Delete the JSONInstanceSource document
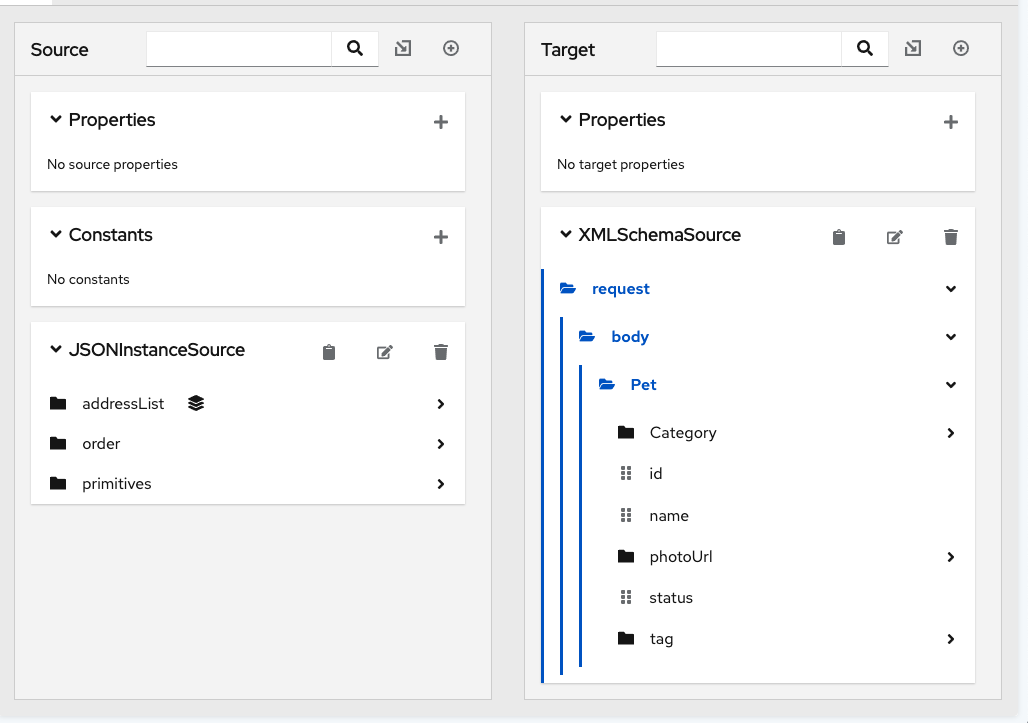1028x723 pixels. click(x=440, y=352)
